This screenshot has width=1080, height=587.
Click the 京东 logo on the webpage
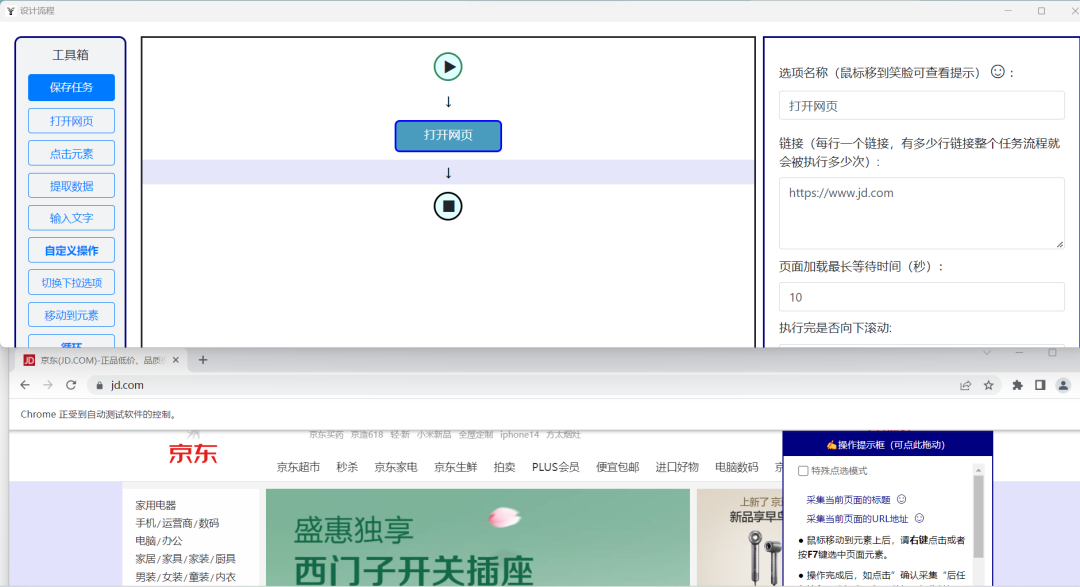pyautogui.click(x=193, y=453)
